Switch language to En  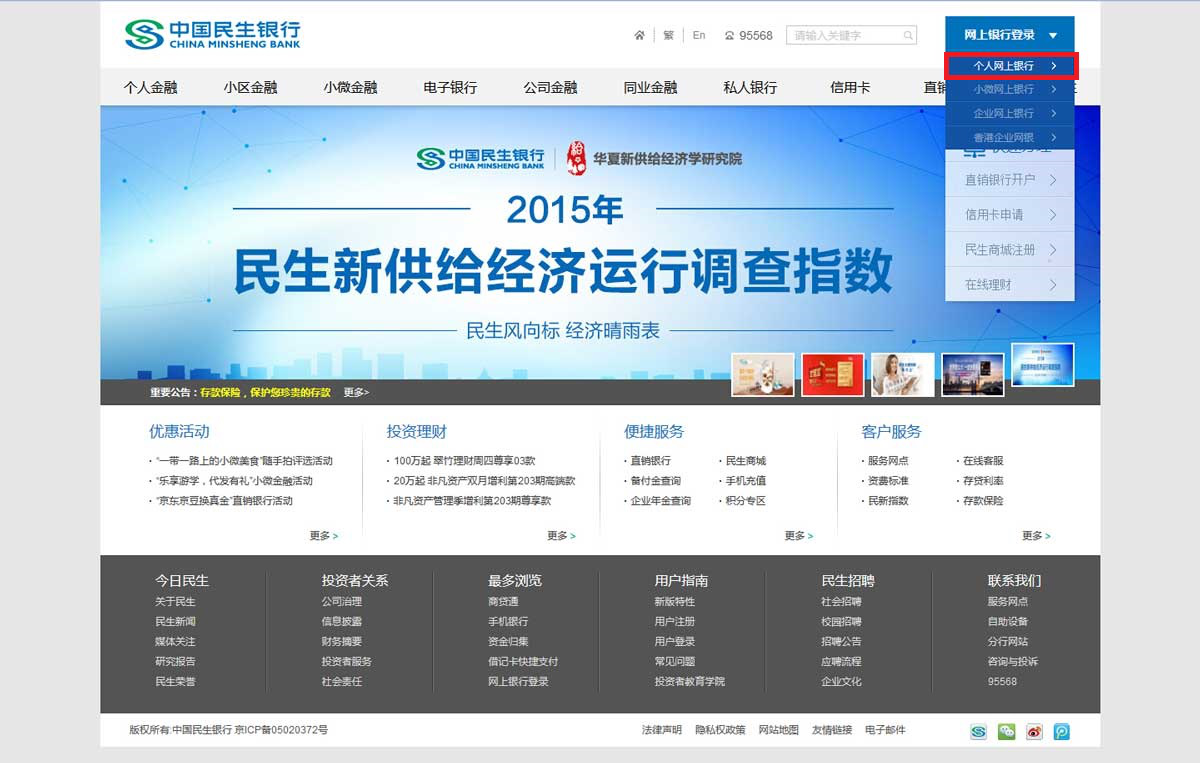[699, 35]
